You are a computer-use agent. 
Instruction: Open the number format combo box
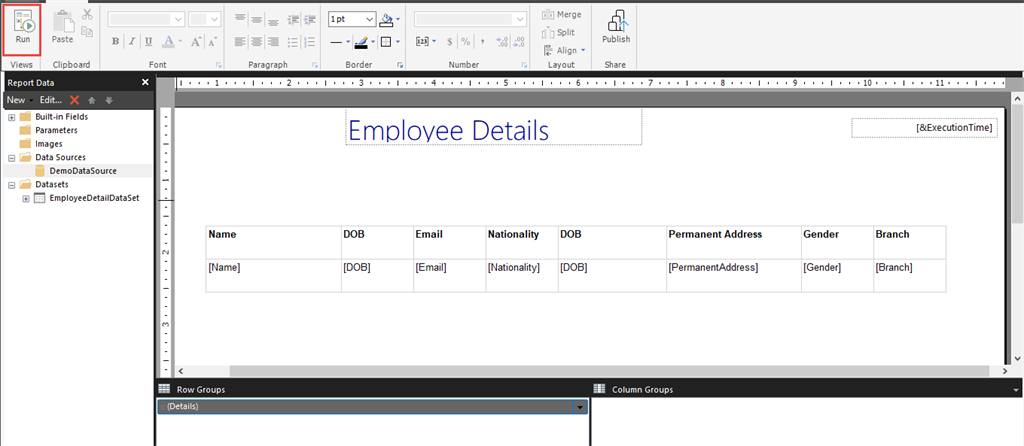pos(470,20)
